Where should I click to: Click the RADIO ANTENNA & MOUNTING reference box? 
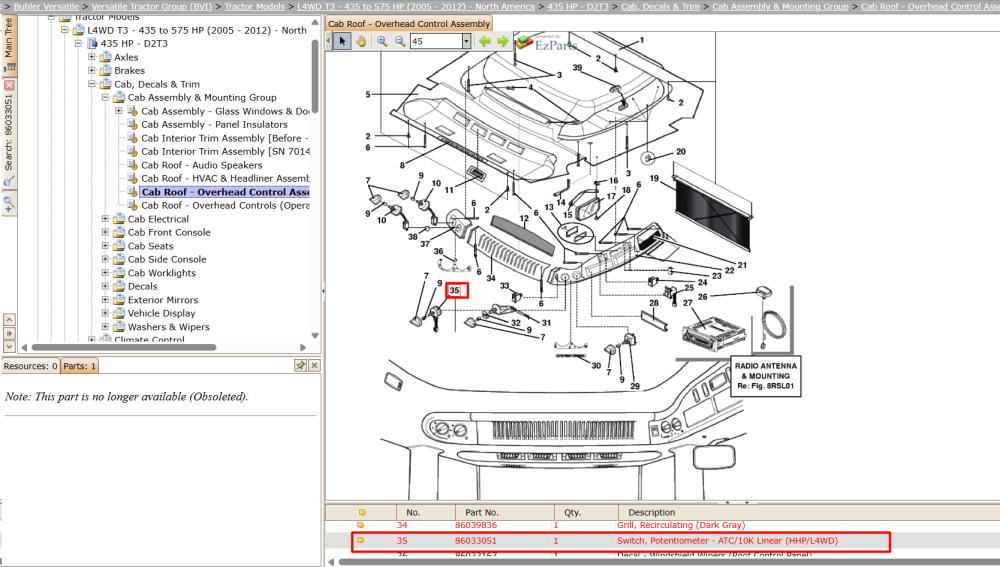pos(765,376)
